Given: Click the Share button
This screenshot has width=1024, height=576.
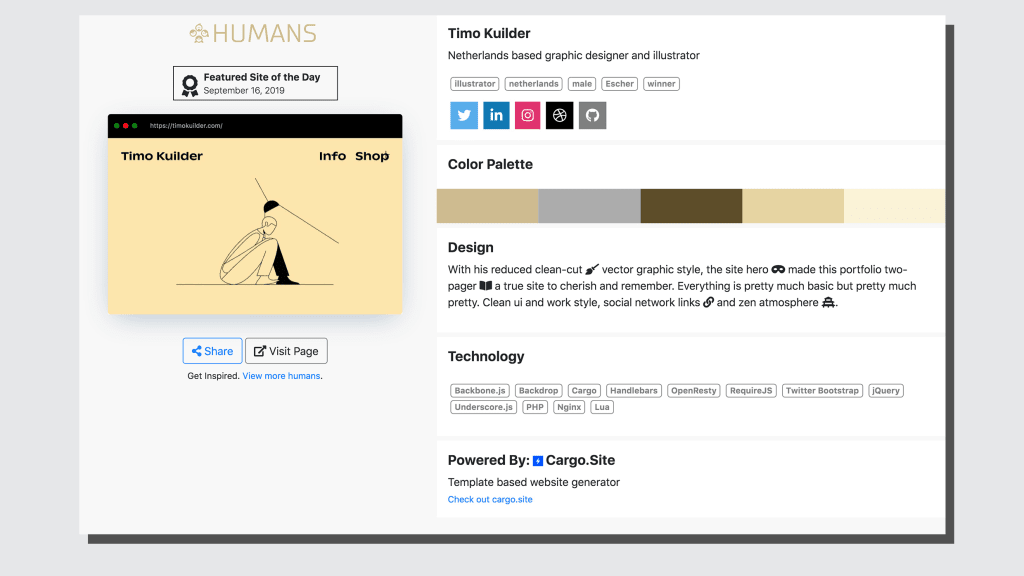Looking at the screenshot, I should (x=212, y=350).
